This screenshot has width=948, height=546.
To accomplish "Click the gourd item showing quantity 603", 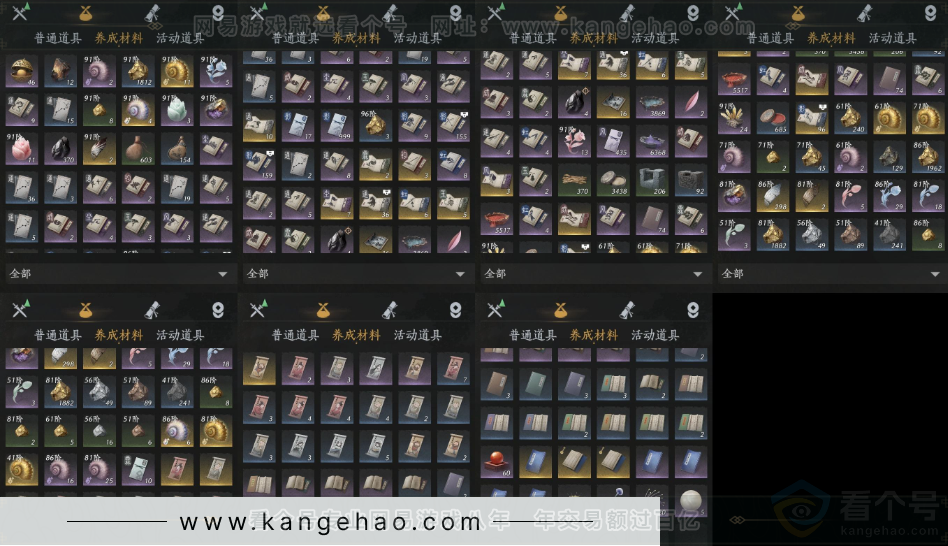I will point(136,149).
